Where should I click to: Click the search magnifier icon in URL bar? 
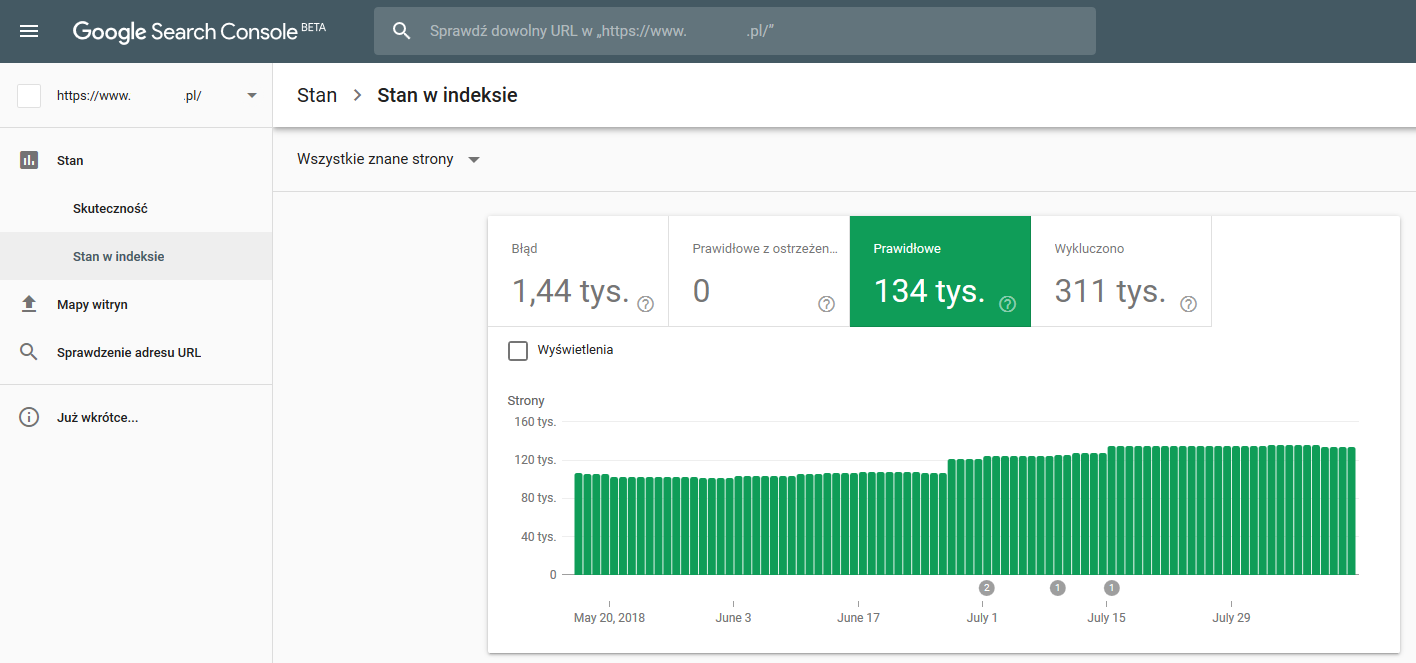[x=402, y=31]
